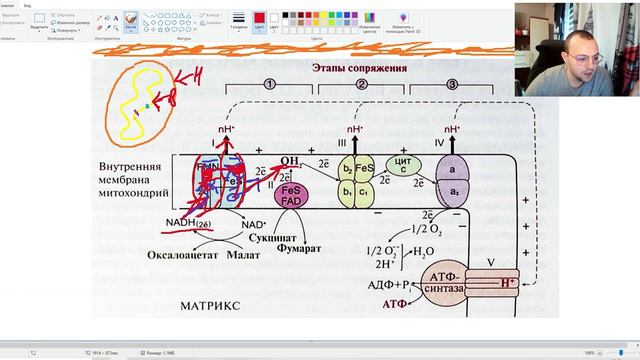This screenshot has height=360, width=640.
Task: Choose the right arrow shape
Action: point(174,22)
